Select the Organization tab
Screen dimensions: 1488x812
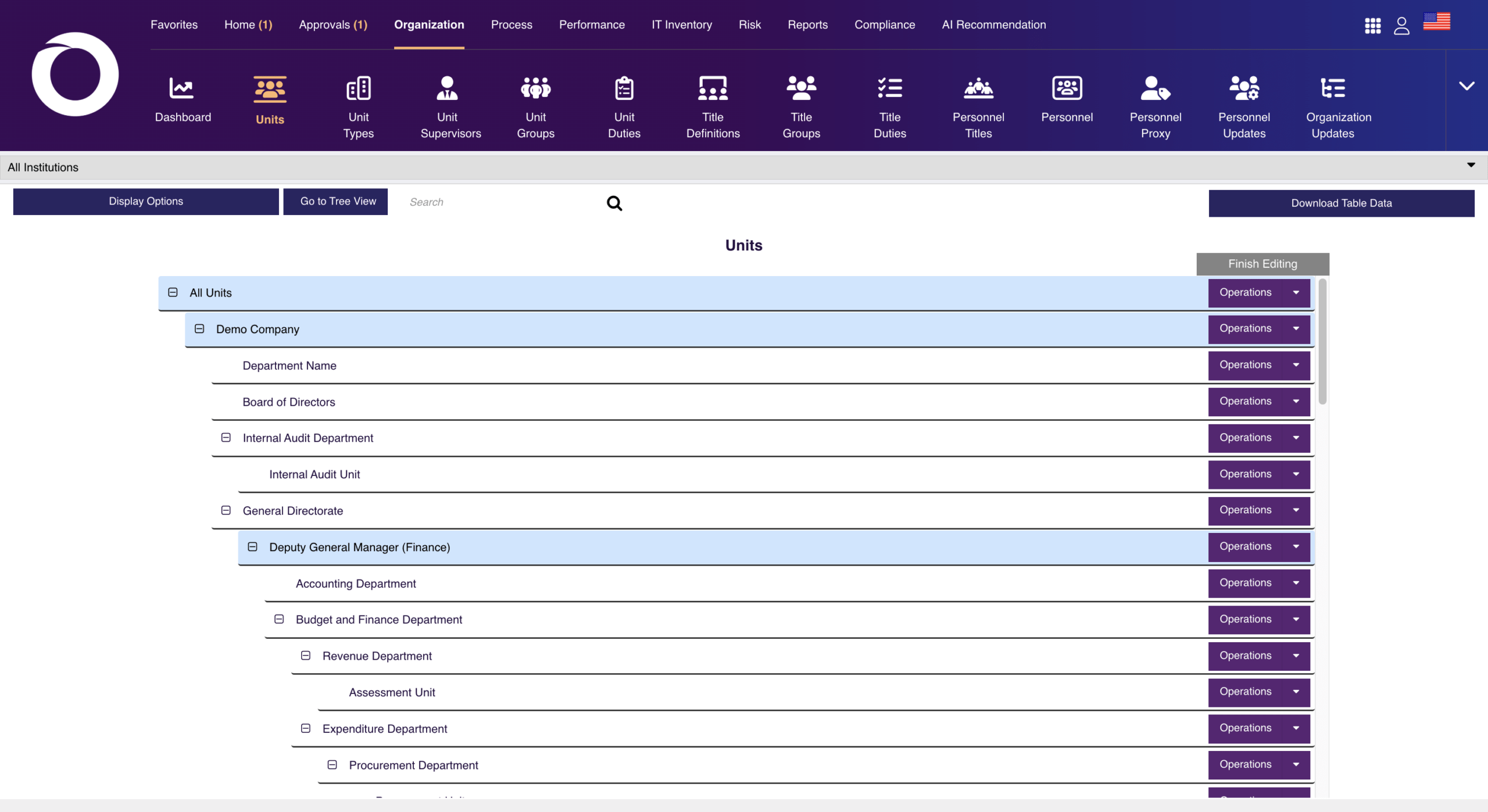pyautogui.click(x=429, y=24)
